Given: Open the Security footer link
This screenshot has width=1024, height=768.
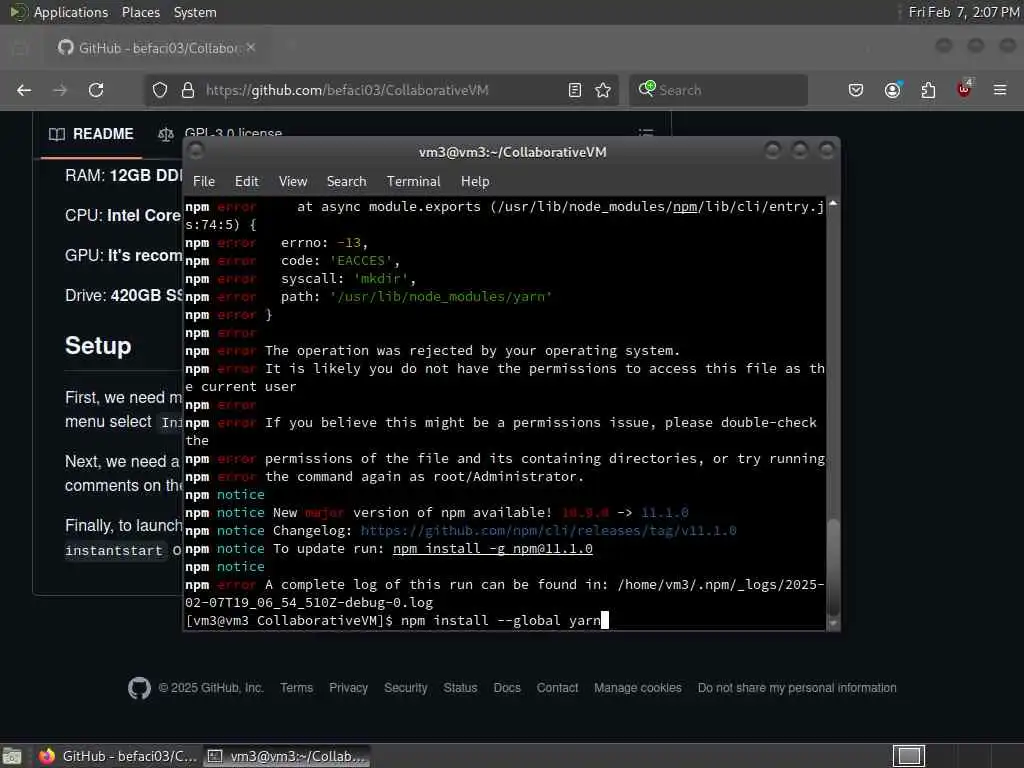Looking at the screenshot, I should (x=406, y=688).
